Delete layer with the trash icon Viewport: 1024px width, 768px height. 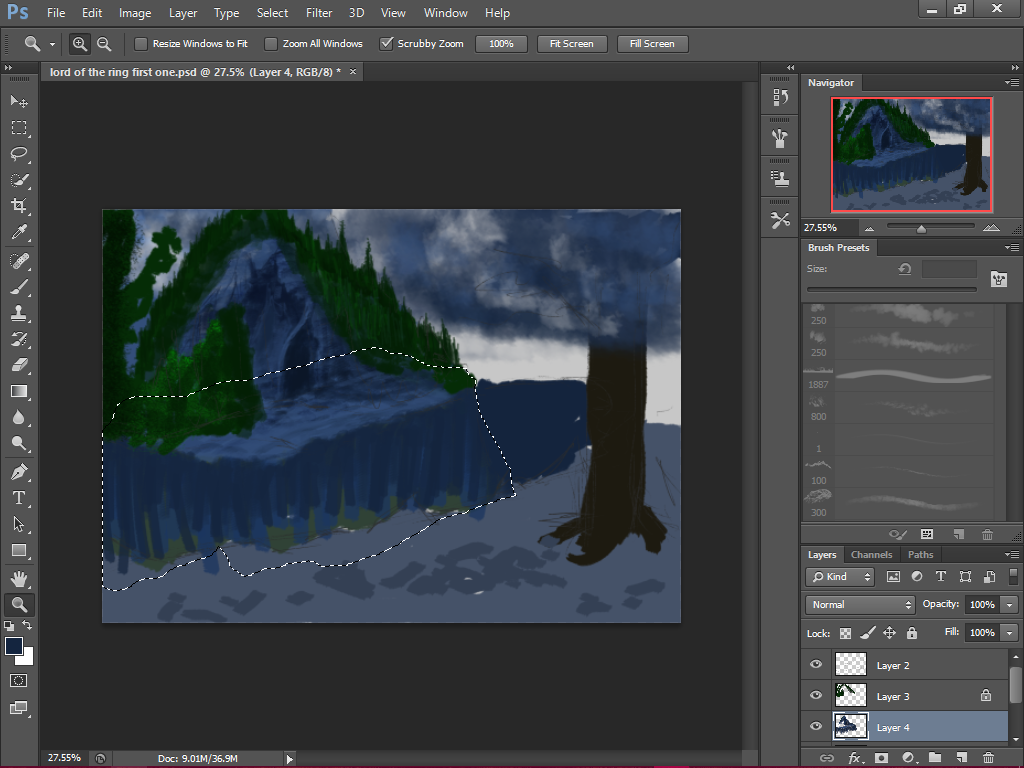[x=988, y=758]
